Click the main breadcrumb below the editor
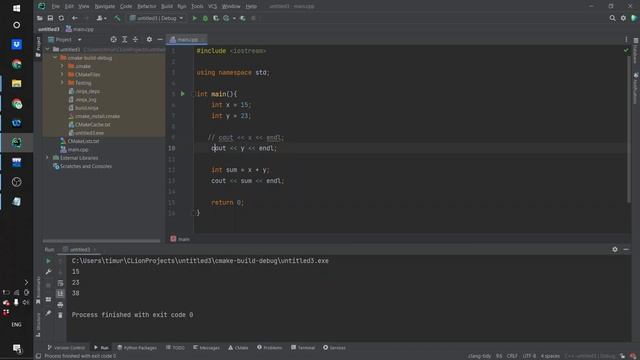 click(180, 239)
